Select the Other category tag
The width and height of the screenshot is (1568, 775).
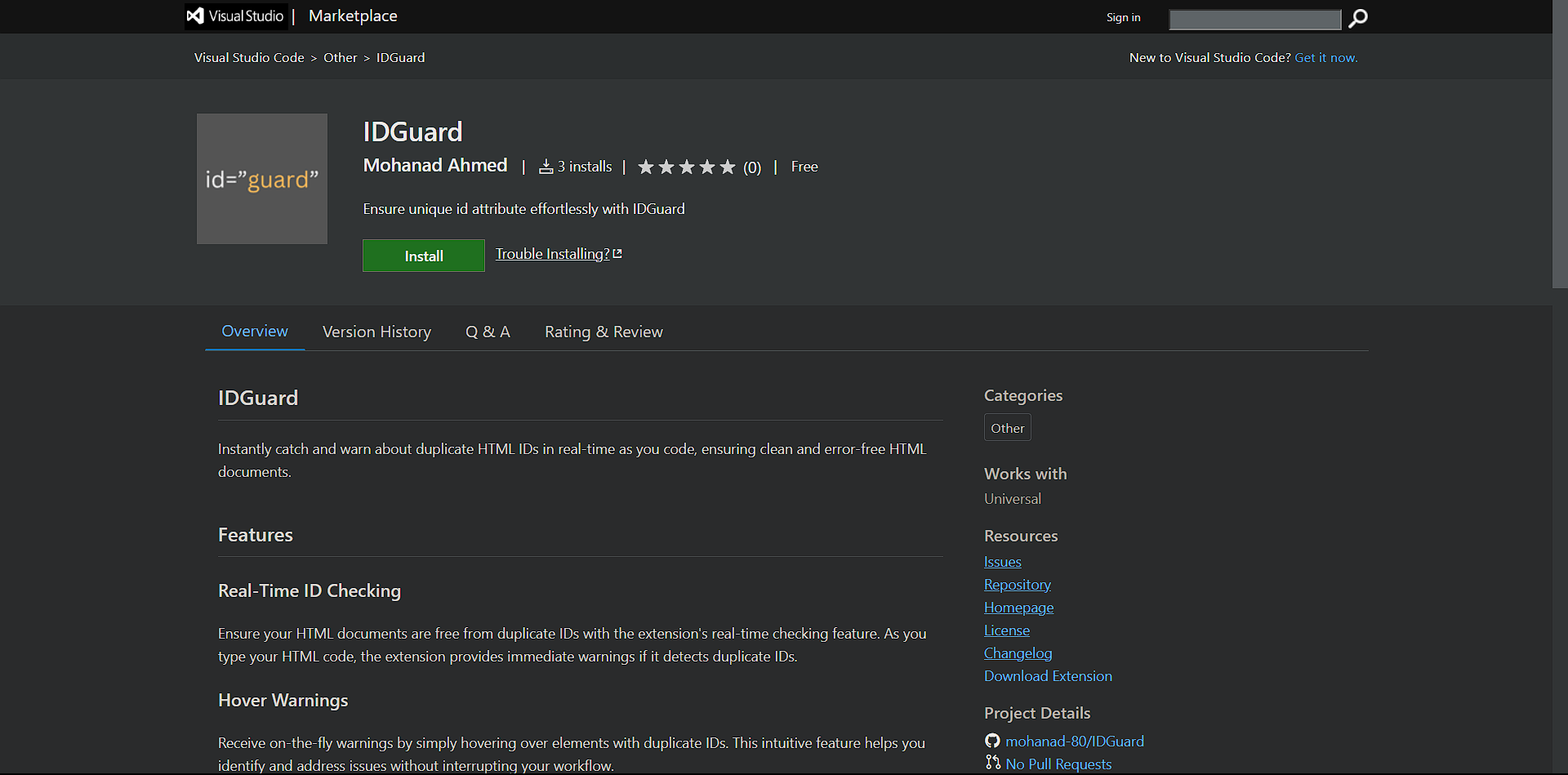[1007, 427]
